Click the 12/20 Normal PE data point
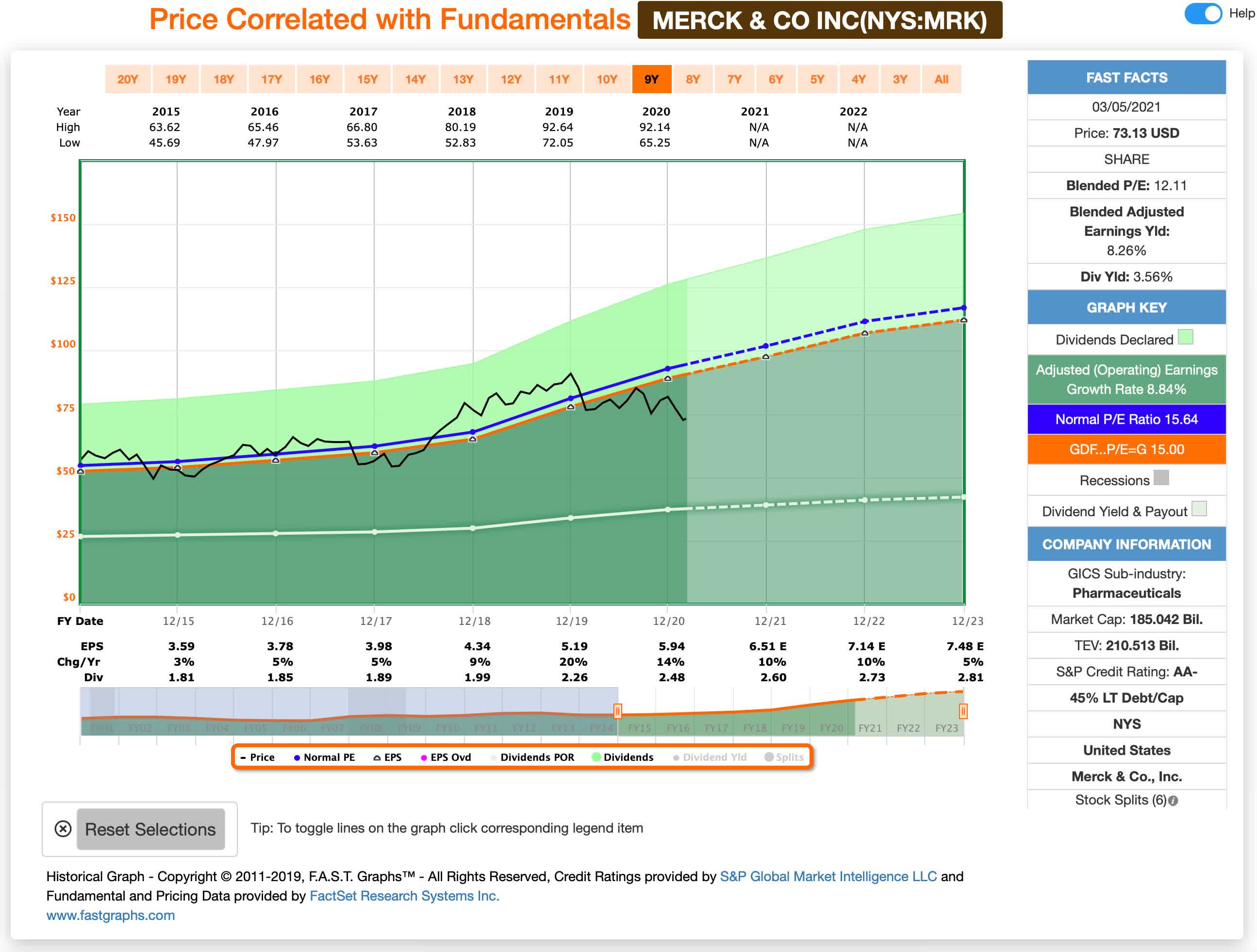The height and width of the screenshot is (952, 1257). click(668, 369)
